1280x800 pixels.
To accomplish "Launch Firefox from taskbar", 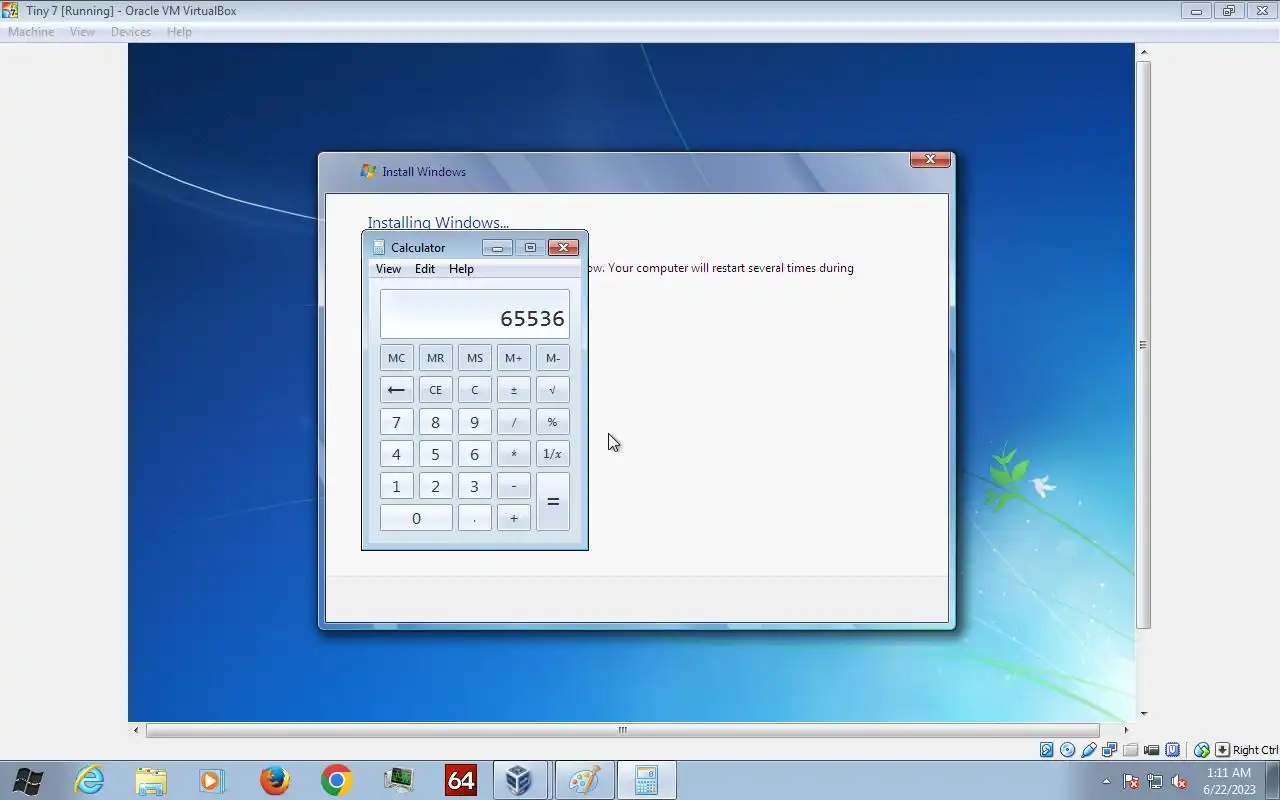I will [x=274, y=780].
